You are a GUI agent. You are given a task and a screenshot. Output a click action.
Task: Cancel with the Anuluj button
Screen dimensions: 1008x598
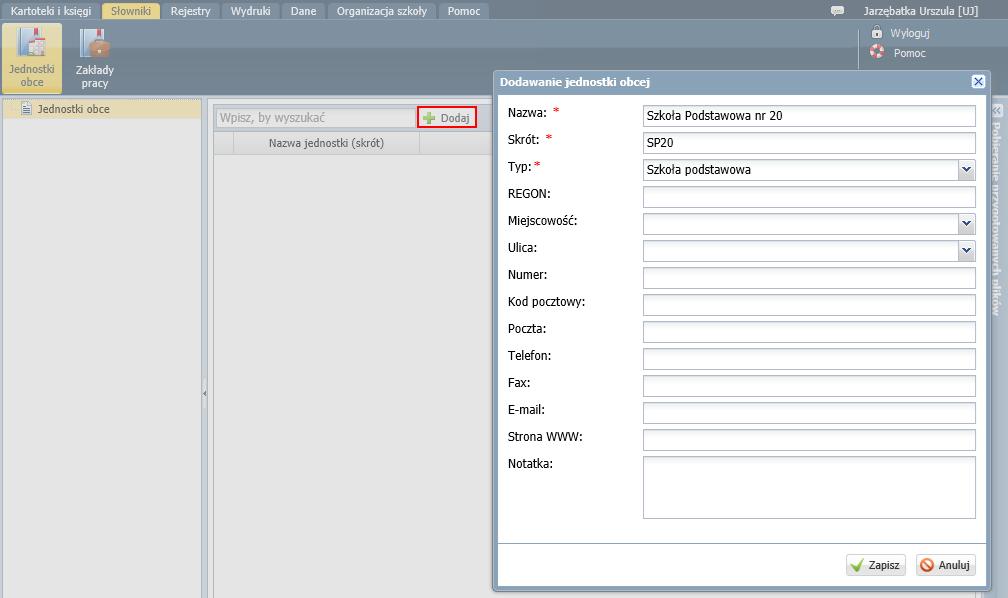pyautogui.click(x=946, y=565)
